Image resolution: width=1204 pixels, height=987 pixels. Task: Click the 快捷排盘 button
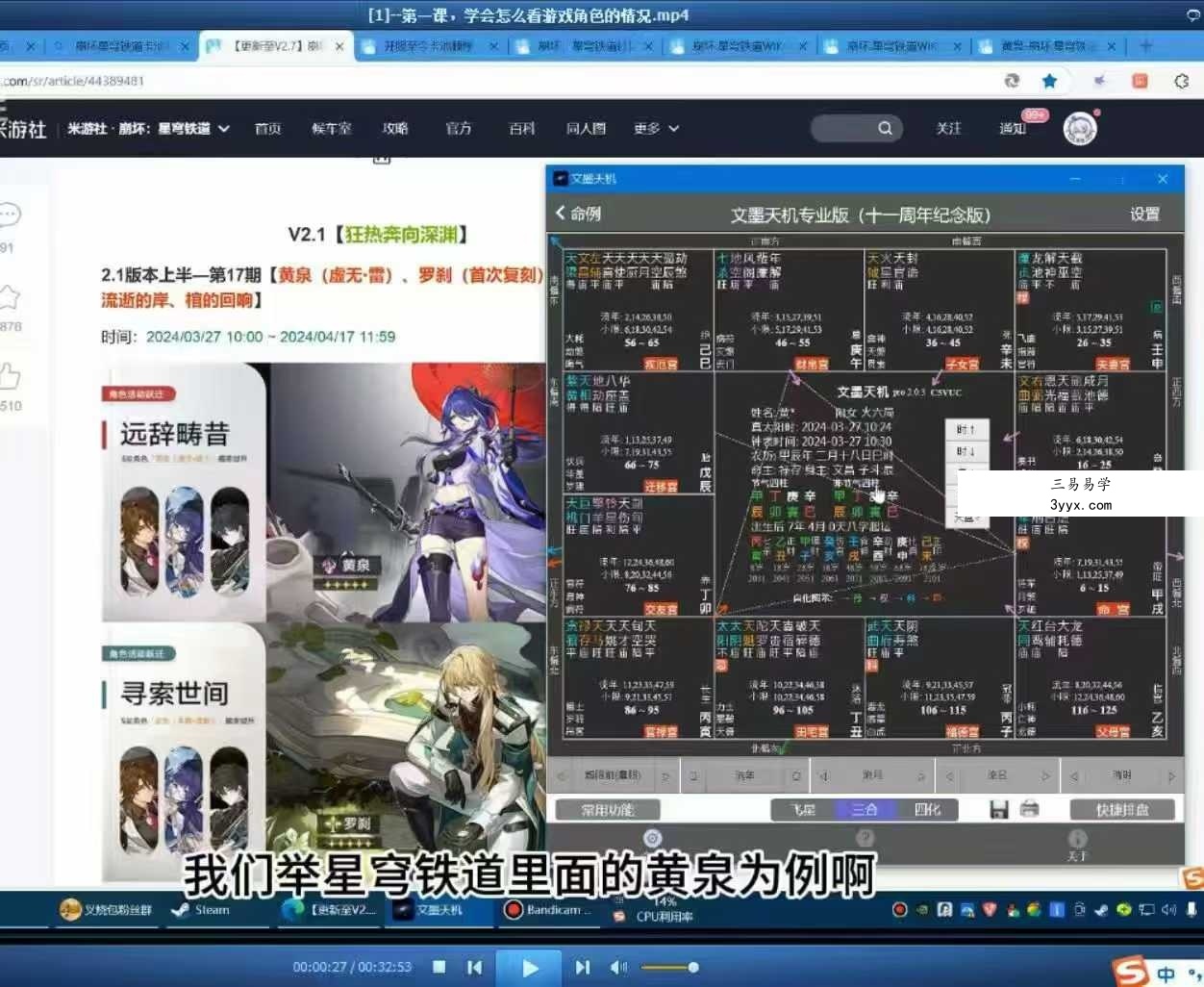click(1122, 810)
